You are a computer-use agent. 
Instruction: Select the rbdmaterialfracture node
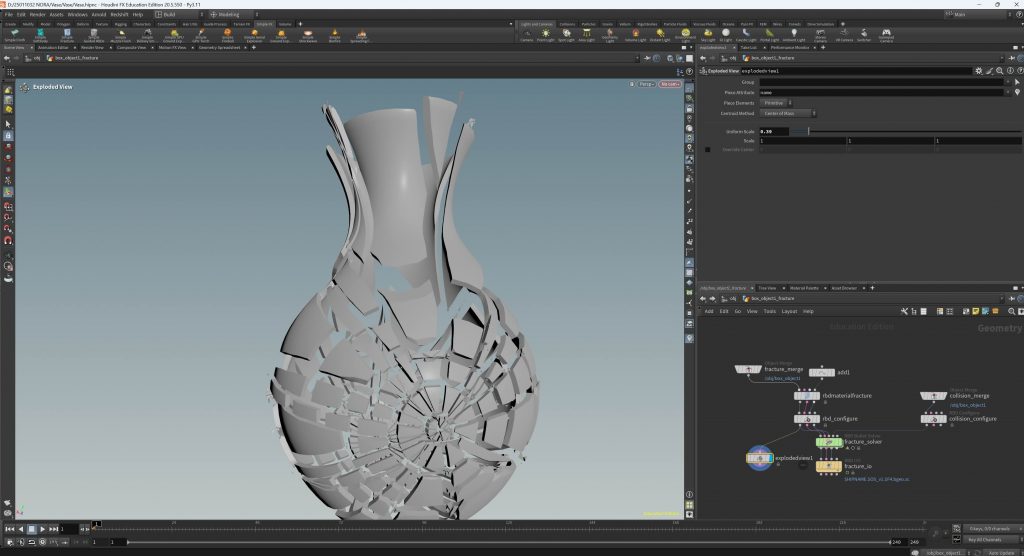[x=807, y=396]
